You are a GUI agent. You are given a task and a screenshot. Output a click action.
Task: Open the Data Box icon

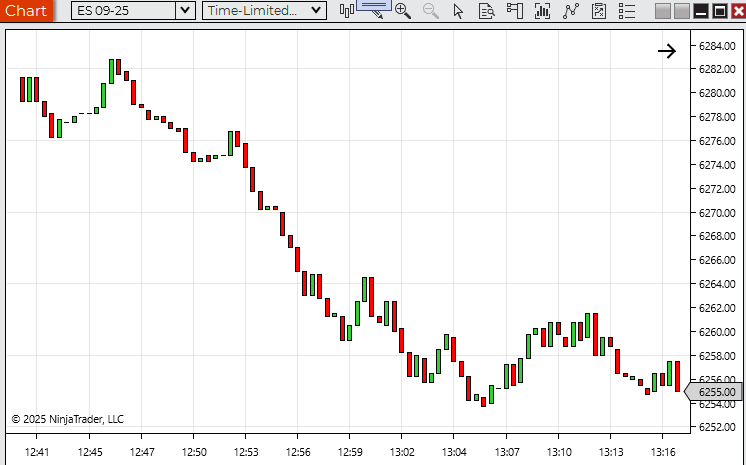[486, 11]
